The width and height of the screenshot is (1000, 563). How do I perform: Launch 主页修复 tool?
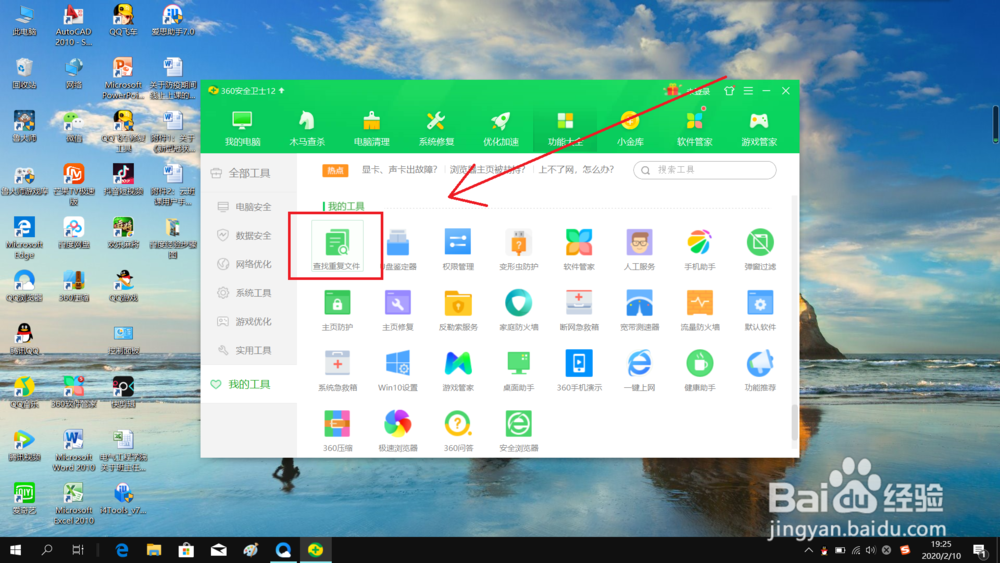(398, 309)
